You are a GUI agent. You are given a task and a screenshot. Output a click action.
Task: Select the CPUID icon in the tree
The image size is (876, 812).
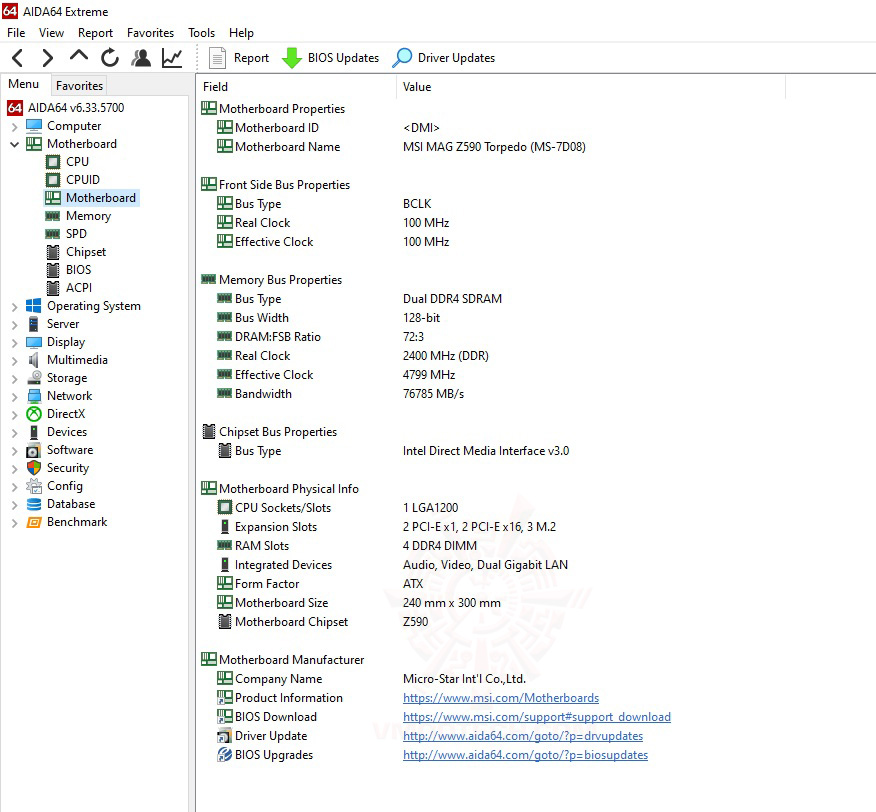click(x=53, y=180)
